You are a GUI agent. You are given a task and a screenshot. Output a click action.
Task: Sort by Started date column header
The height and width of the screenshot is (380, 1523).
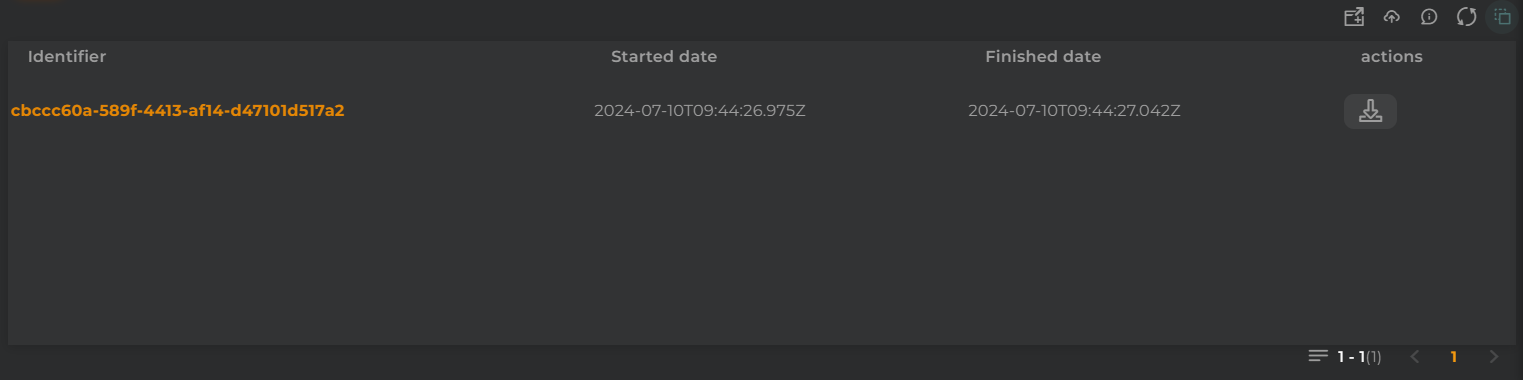[x=664, y=57]
